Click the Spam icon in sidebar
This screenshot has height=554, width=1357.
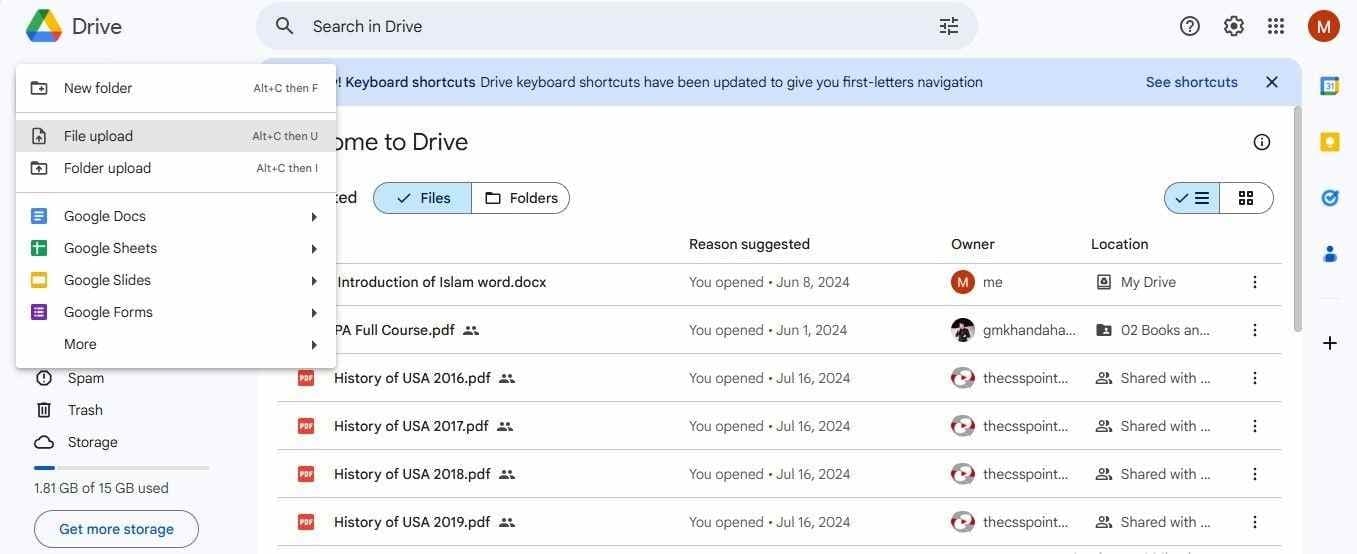44,378
